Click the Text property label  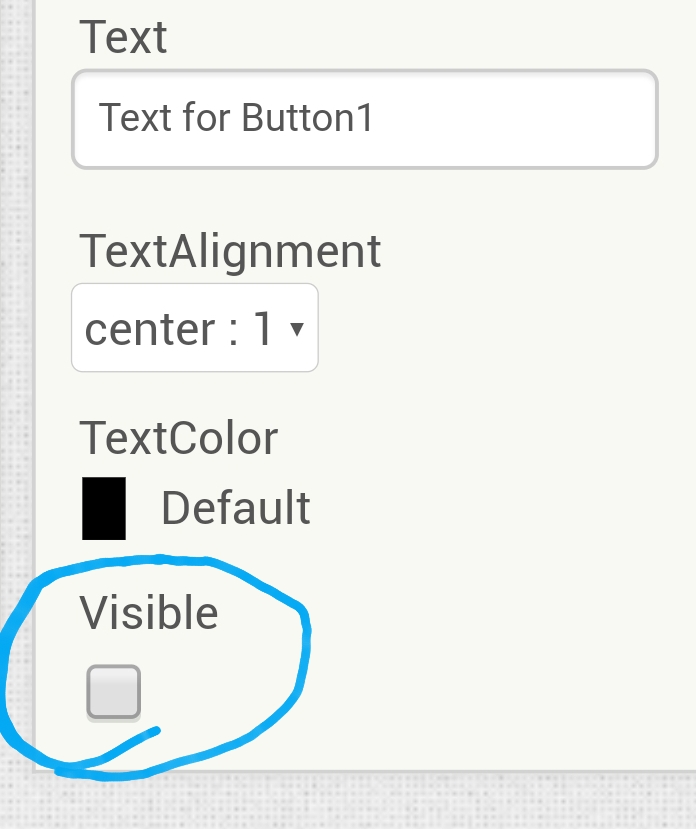pyautogui.click(x=123, y=37)
